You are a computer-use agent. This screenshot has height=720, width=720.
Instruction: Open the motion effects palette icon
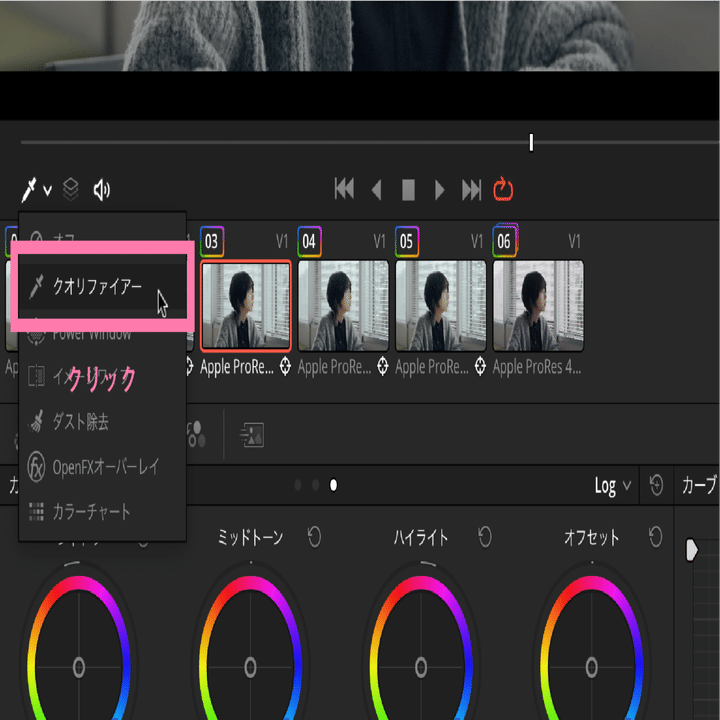[252, 435]
